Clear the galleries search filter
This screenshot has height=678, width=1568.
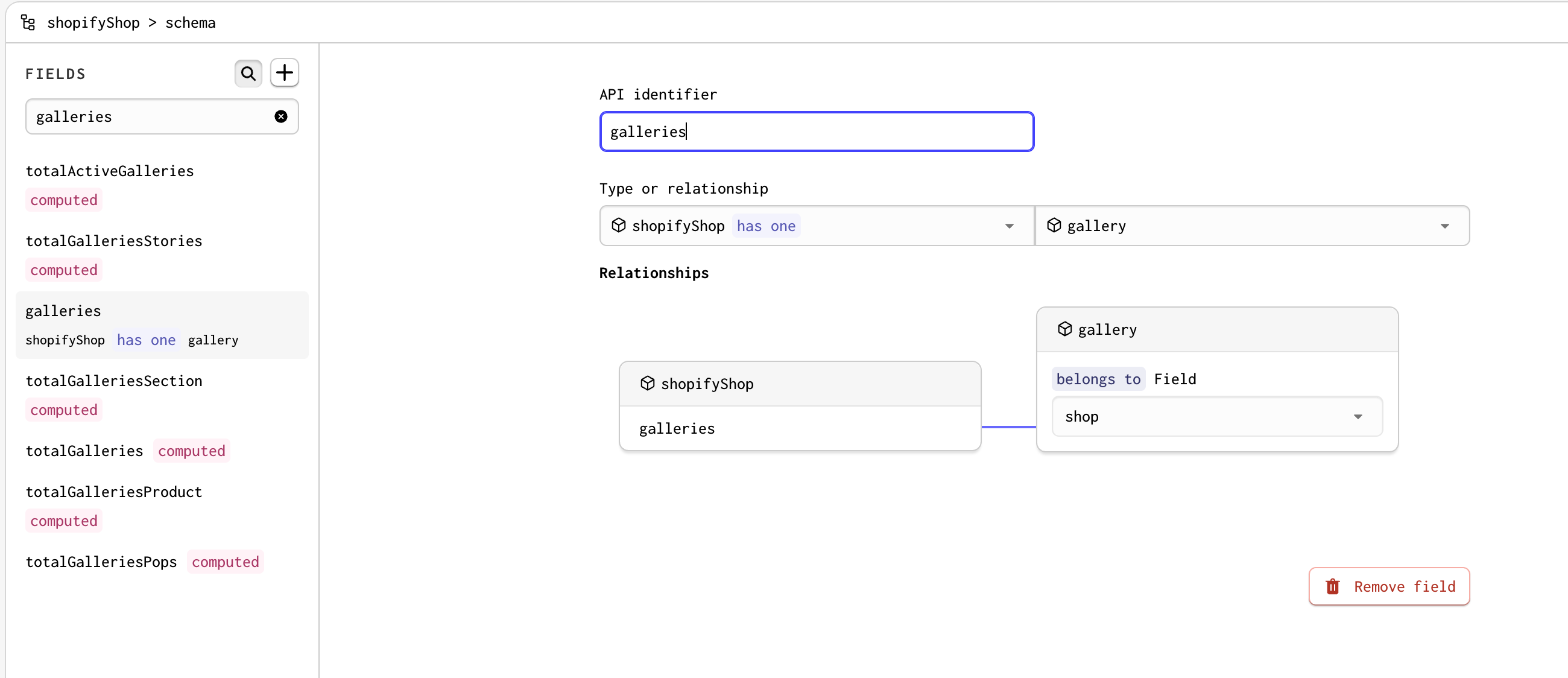coord(280,116)
